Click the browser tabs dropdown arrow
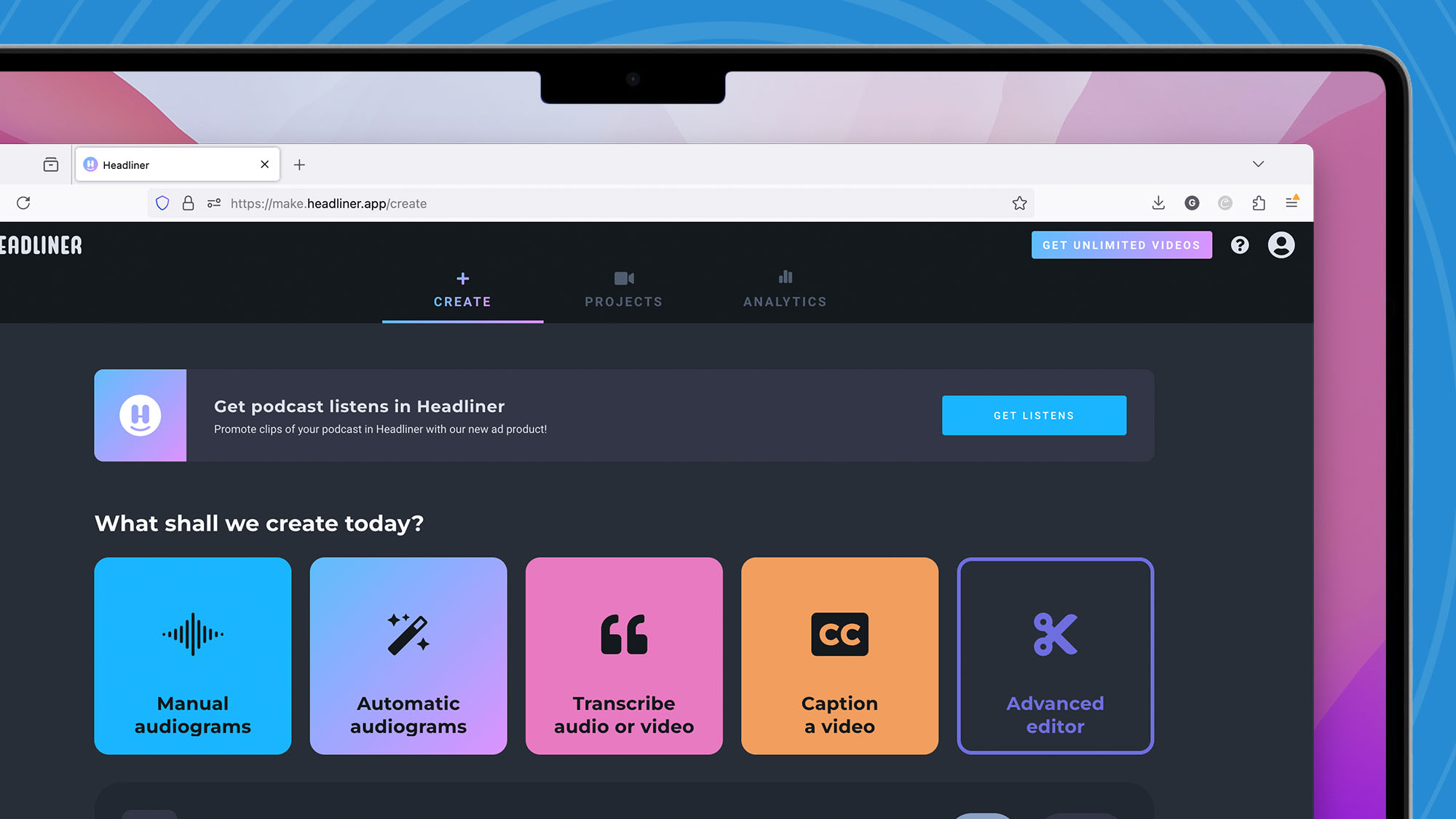This screenshot has height=819, width=1456. [1258, 164]
